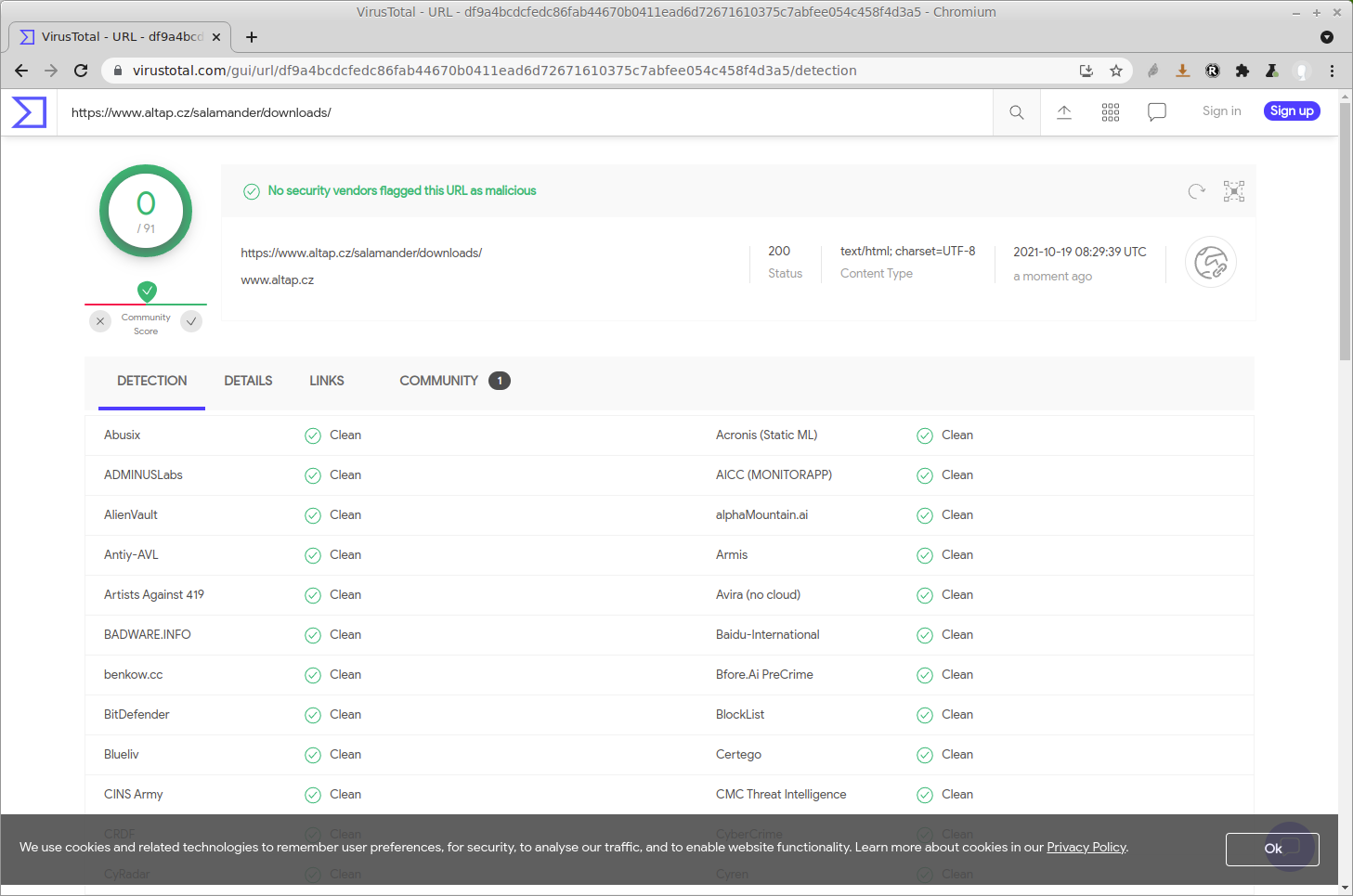Image resolution: width=1353 pixels, height=896 pixels.
Task: Click the downloads icon in the browser toolbar
Action: tap(1182, 71)
